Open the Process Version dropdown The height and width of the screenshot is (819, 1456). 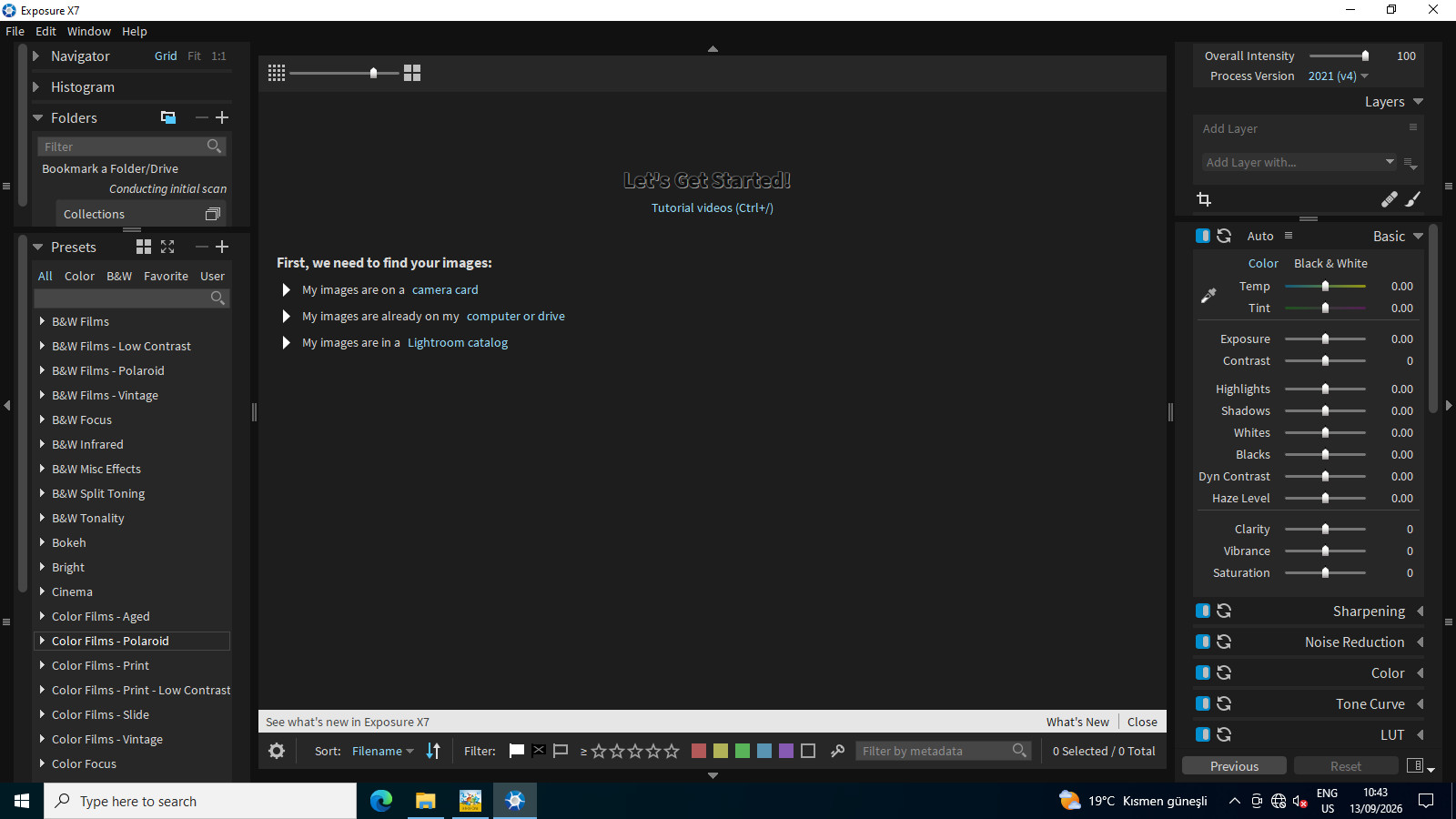1338,76
